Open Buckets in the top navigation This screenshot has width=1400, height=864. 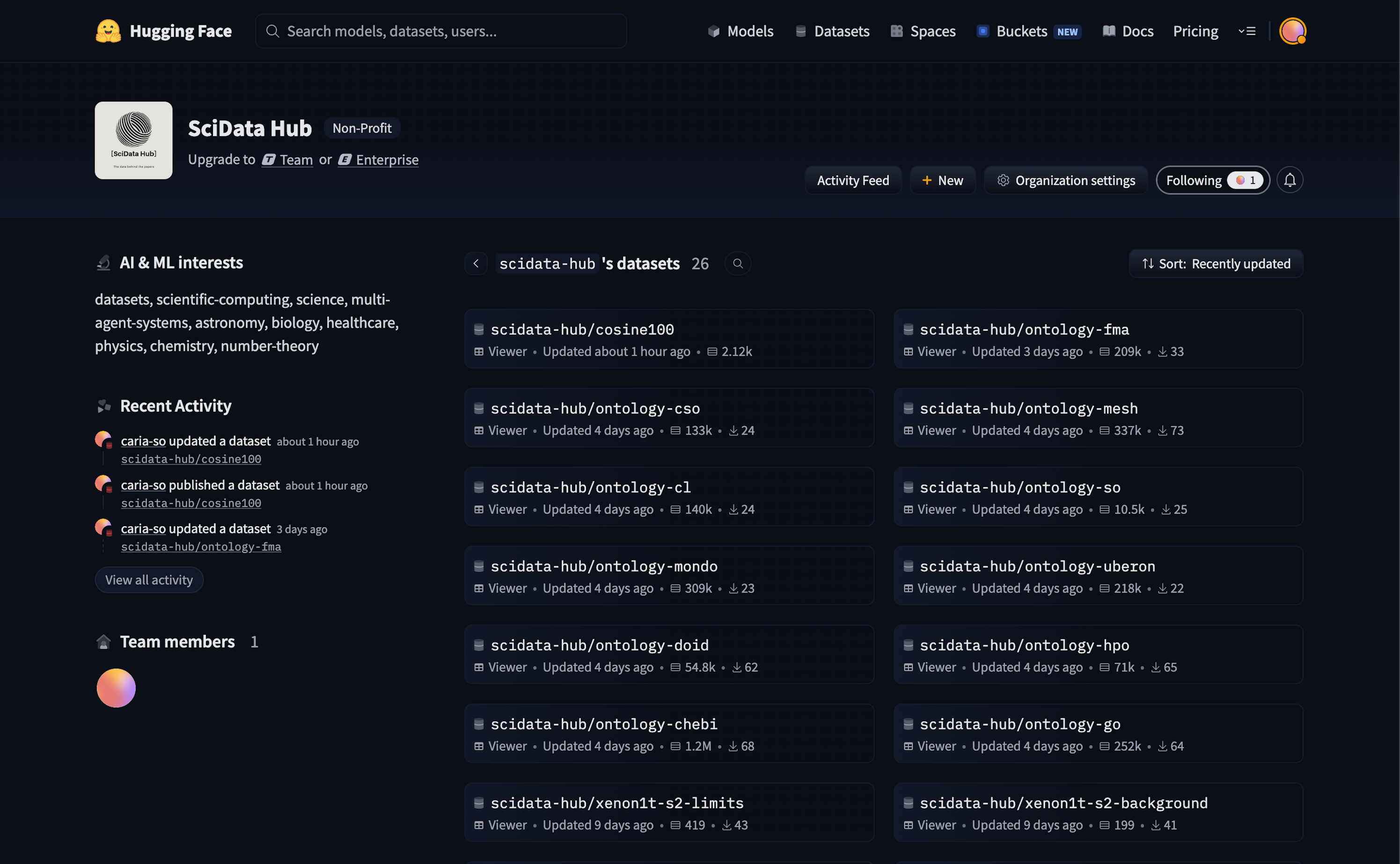pyautogui.click(x=1028, y=31)
